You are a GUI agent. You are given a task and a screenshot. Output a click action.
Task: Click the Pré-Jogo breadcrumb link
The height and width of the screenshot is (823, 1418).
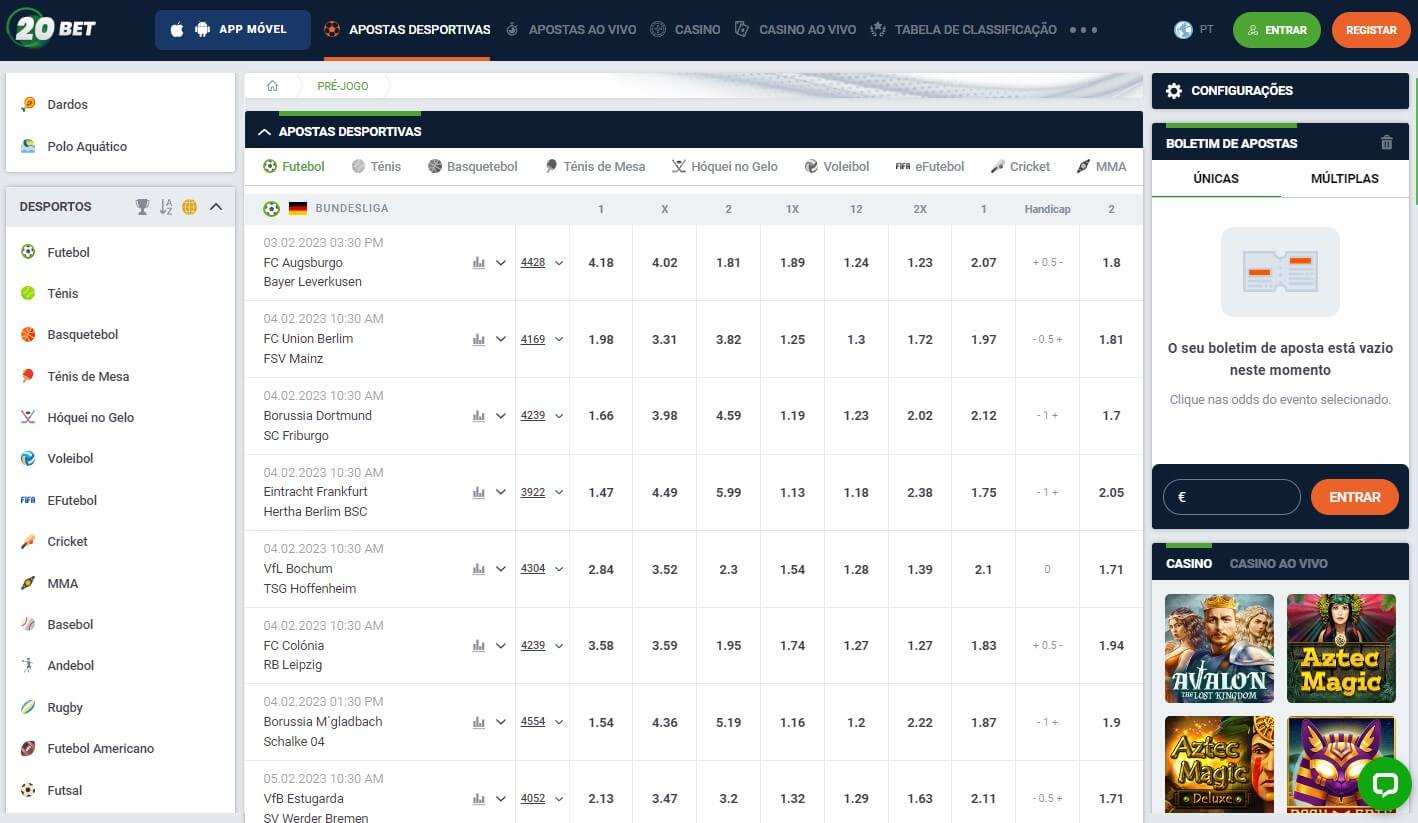(343, 86)
